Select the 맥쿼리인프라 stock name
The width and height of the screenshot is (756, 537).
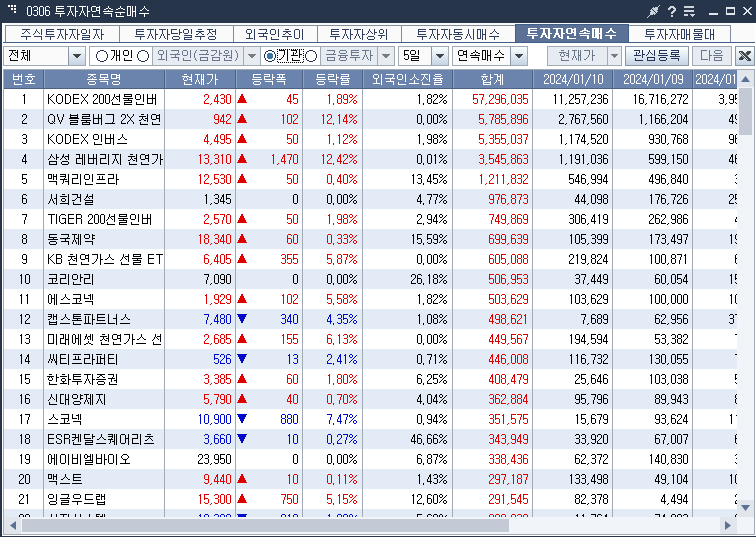[83, 179]
